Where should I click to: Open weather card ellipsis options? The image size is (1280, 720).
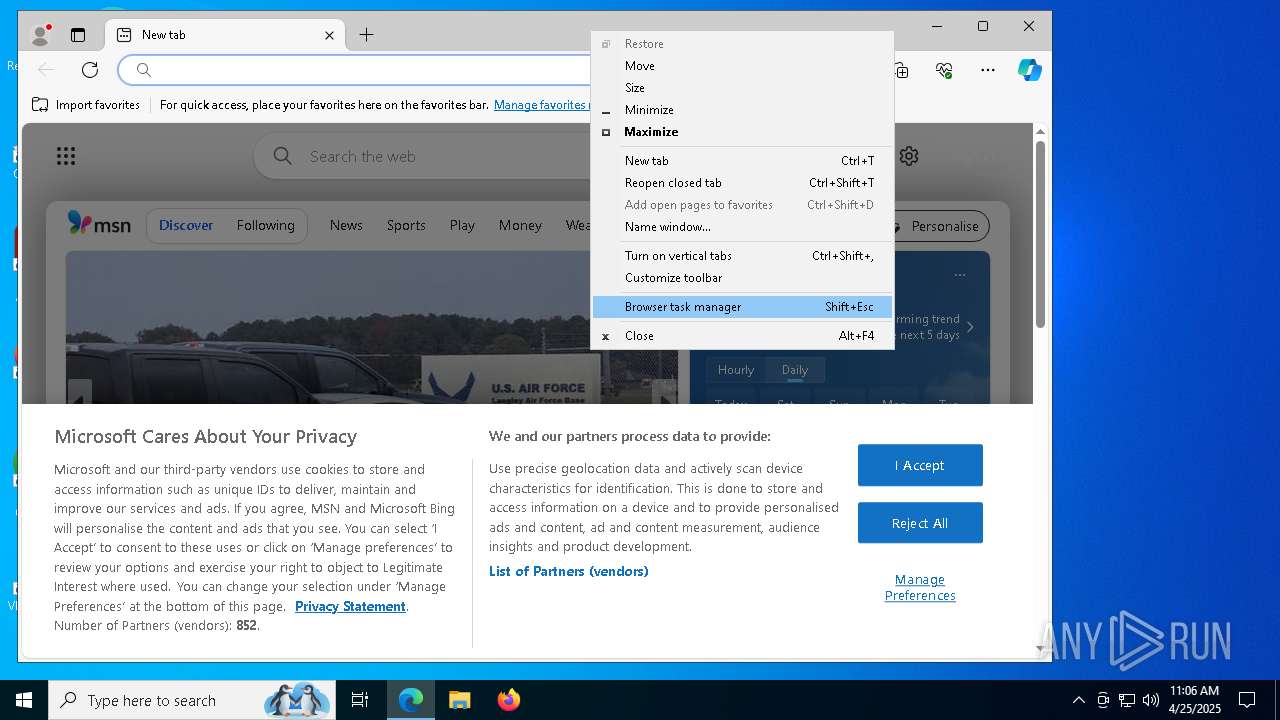960,274
